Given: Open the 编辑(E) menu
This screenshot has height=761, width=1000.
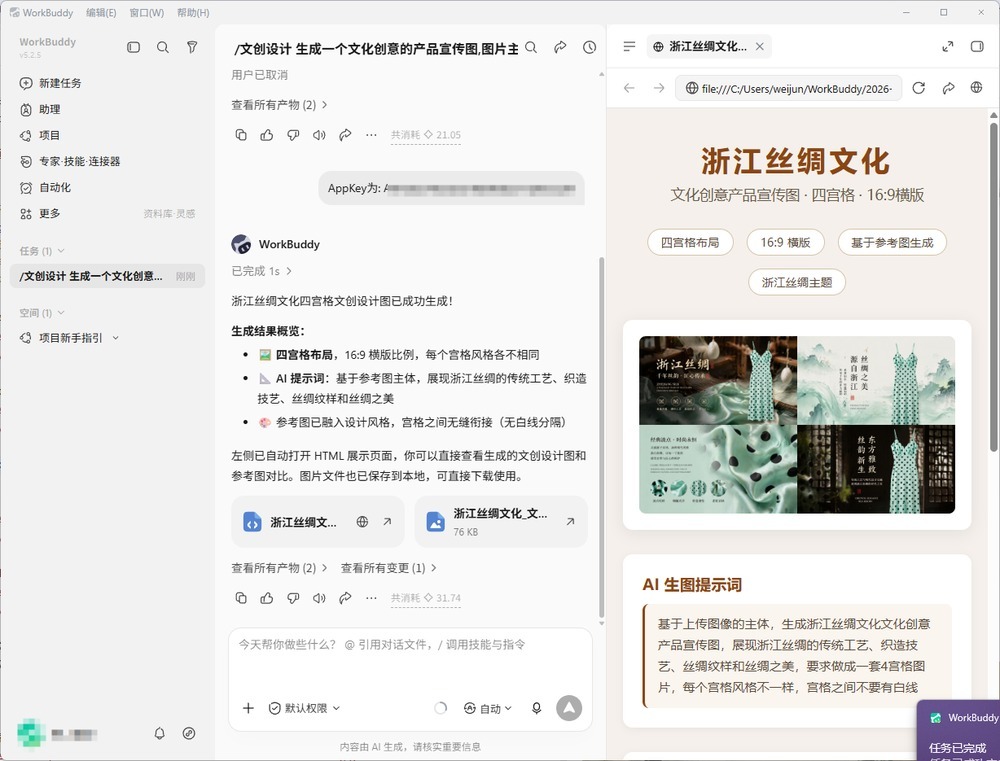Looking at the screenshot, I should tap(101, 13).
